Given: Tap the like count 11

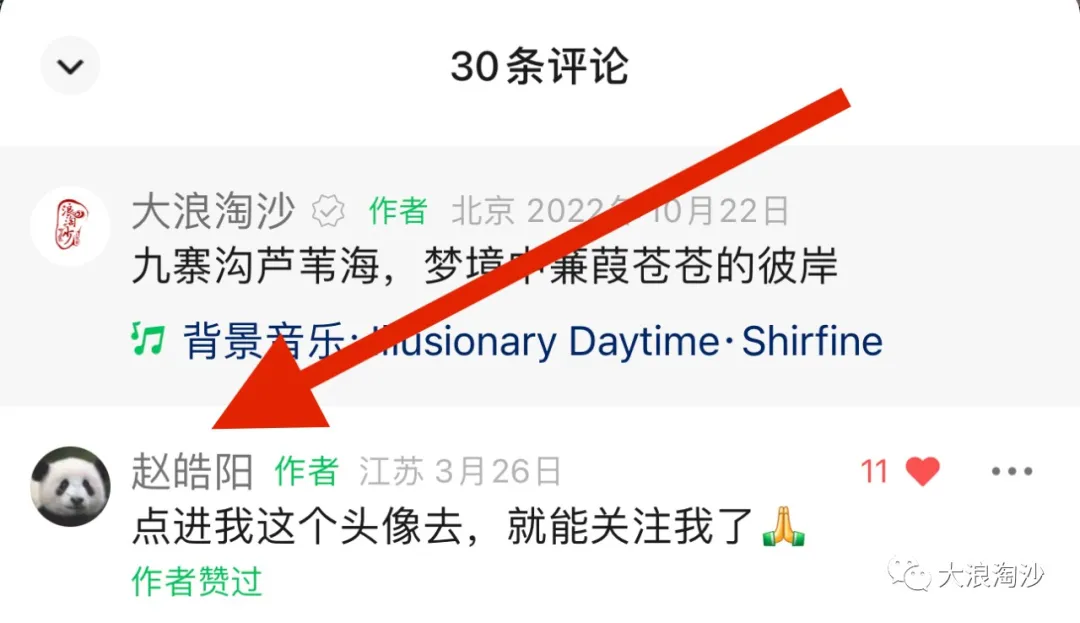Looking at the screenshot, I should tap(875, 472).
